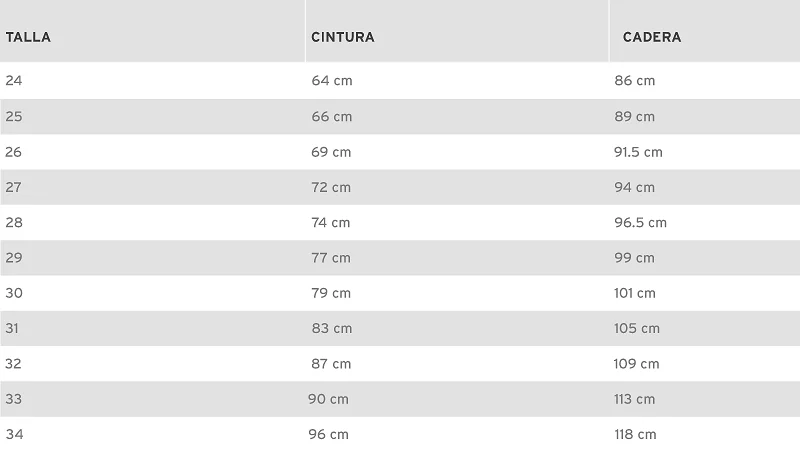The width and height of the screenshot is (800, 452).
Task: Select size 24 in the TALLA column
Action: tap(14, 81)
